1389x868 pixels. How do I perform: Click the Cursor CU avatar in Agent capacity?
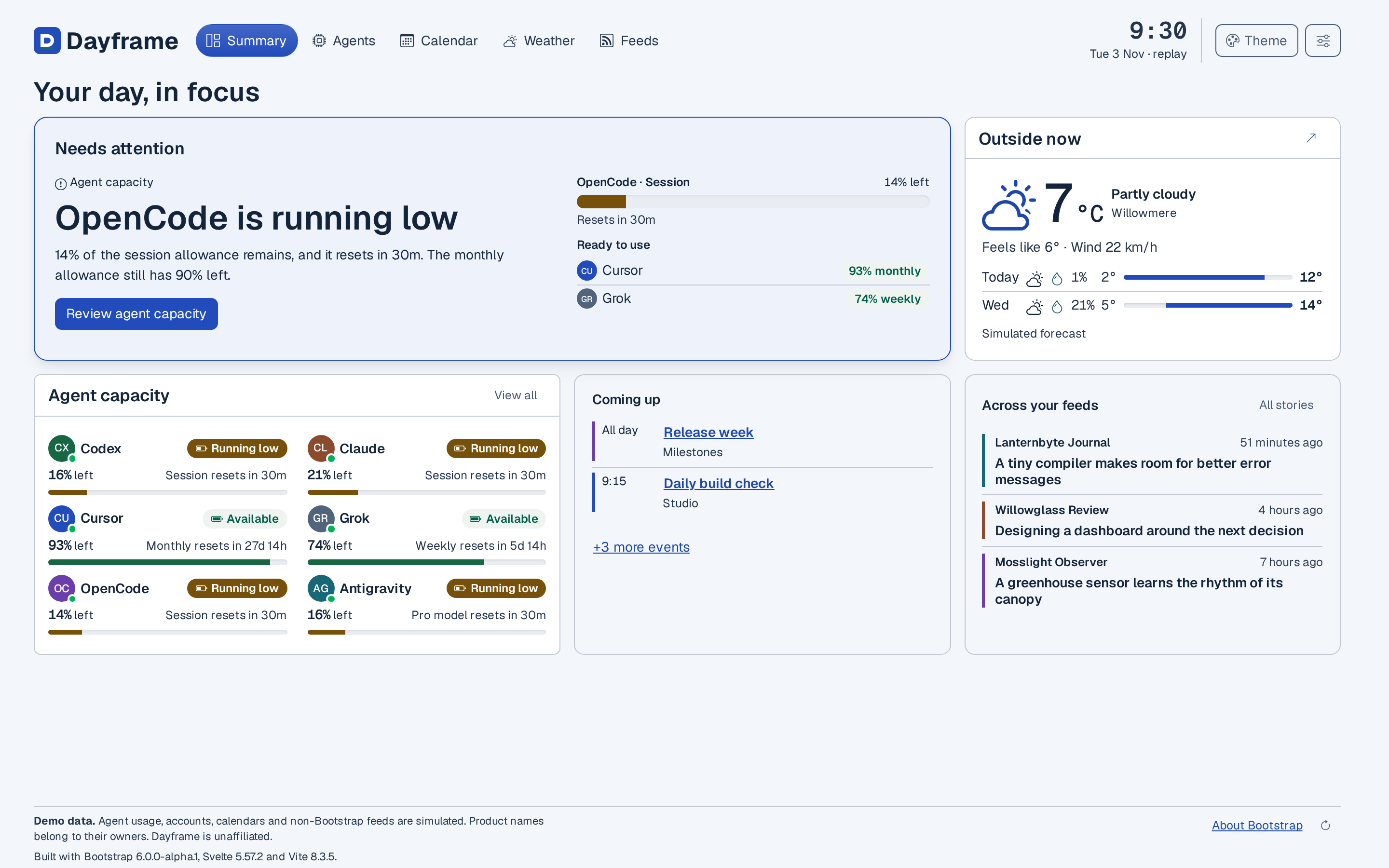point(61,518)
